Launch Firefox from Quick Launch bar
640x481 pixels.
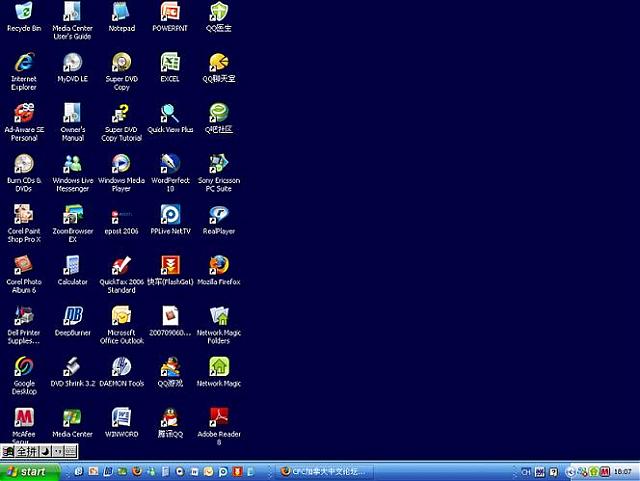(x=137, y=472)
